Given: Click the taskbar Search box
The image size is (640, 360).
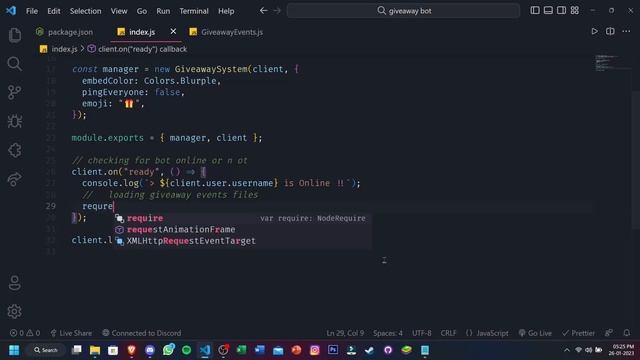Looking at the screenshot, I should (x=46, y=350).
